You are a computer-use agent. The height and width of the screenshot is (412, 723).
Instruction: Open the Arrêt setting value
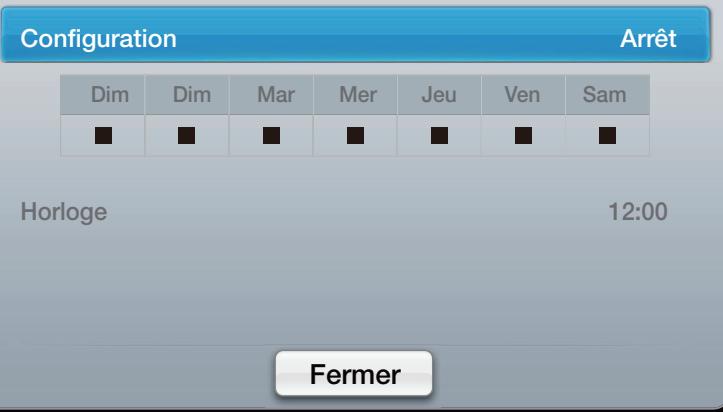[x=648, y=40]
